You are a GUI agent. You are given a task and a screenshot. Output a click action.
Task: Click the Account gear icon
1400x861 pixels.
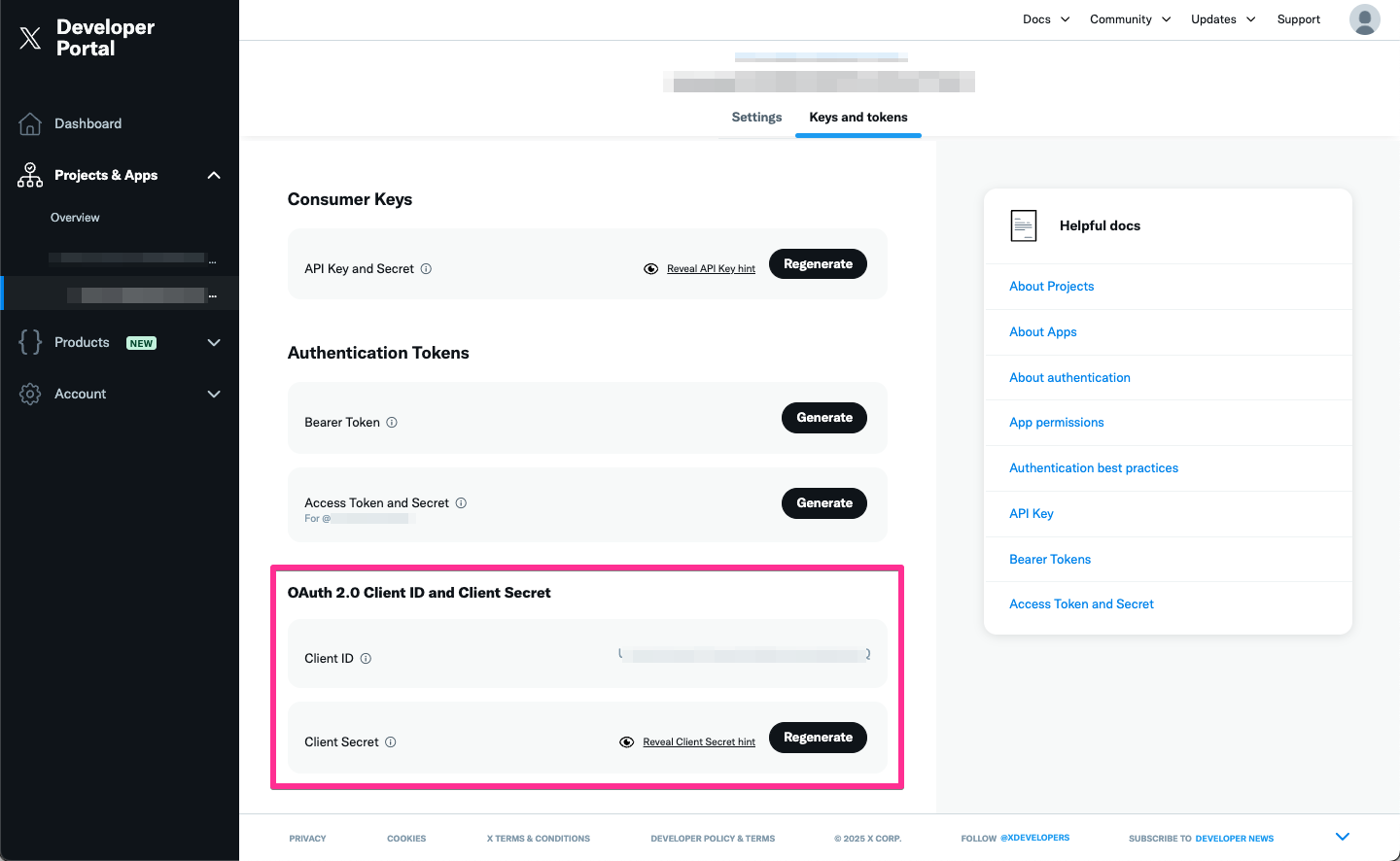coord(30,394)
